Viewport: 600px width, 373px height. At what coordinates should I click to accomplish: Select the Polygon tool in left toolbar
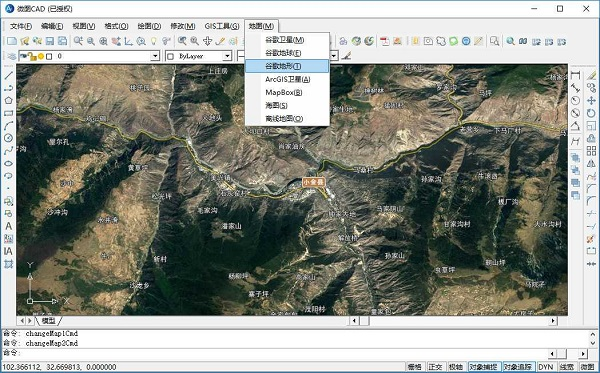point(8,100)
